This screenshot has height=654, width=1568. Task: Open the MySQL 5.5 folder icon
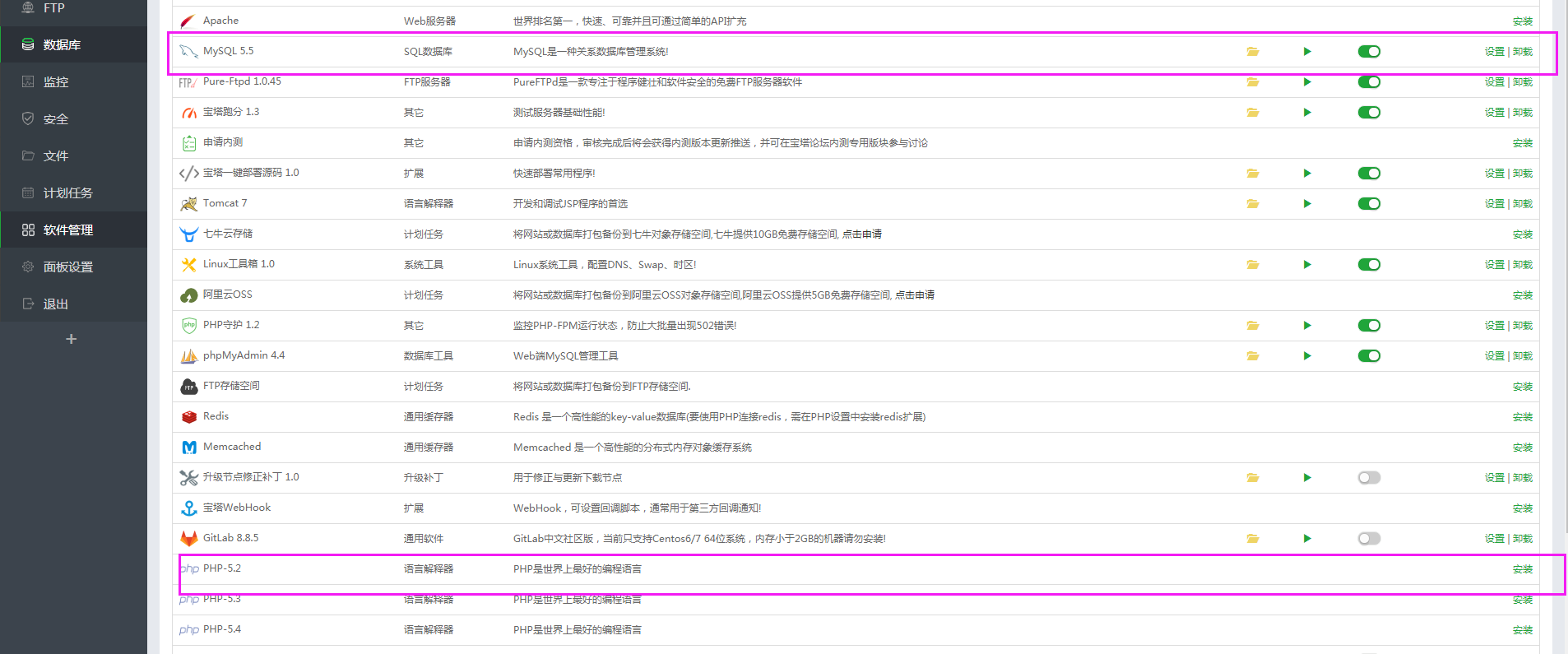click(x=1253, y=52)
